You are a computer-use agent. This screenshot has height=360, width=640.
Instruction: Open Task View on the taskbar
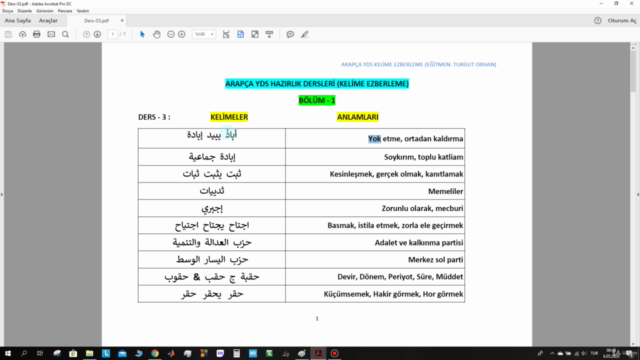pos(40,353)
